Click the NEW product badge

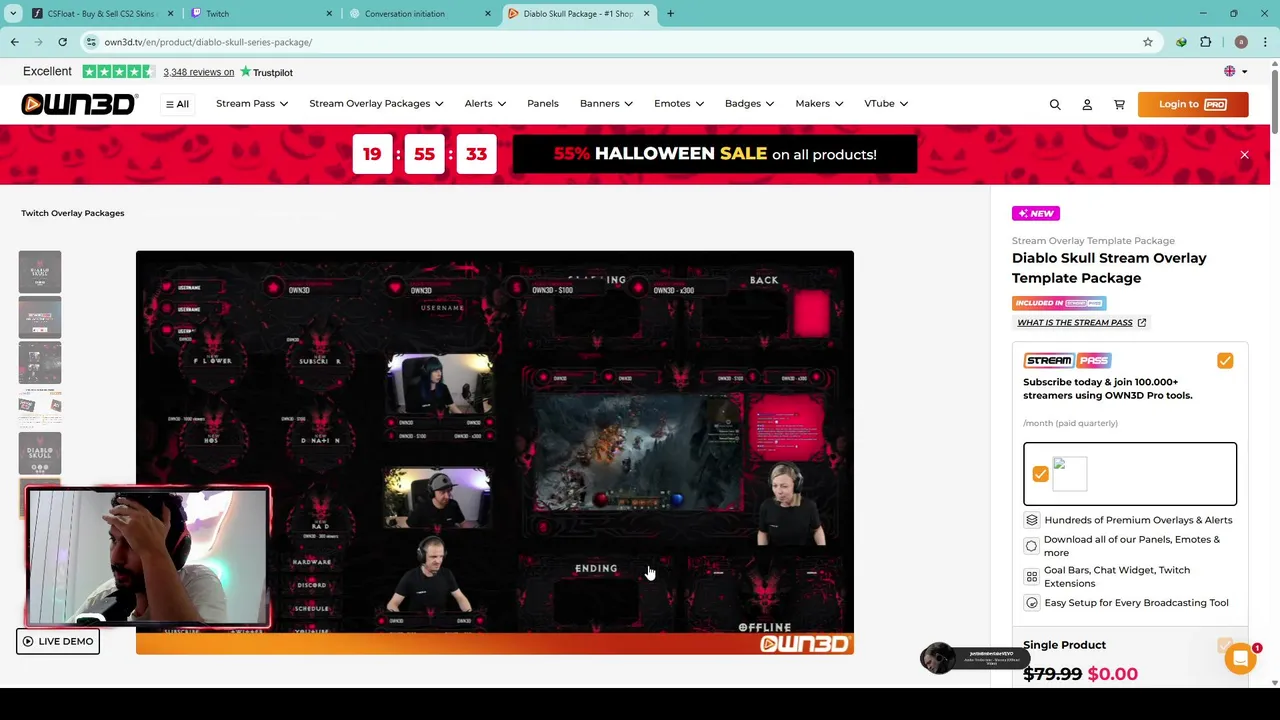1036,213
